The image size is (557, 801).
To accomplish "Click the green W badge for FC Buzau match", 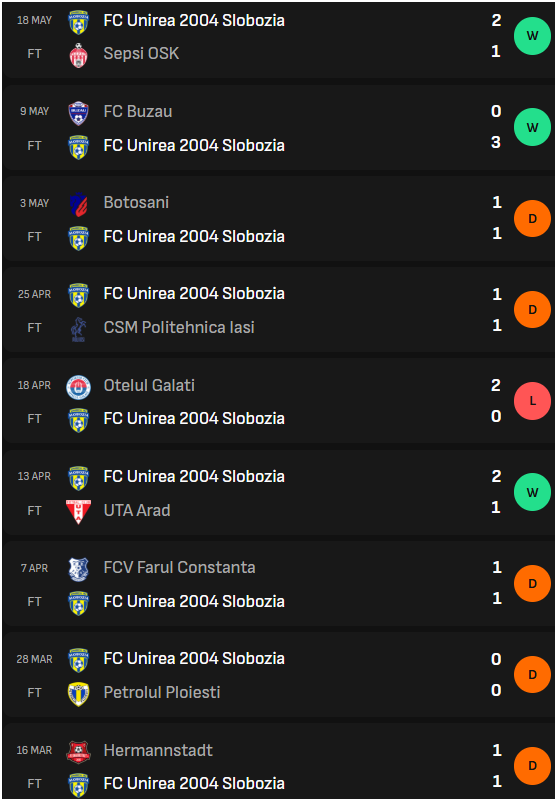I will (532, 127).
